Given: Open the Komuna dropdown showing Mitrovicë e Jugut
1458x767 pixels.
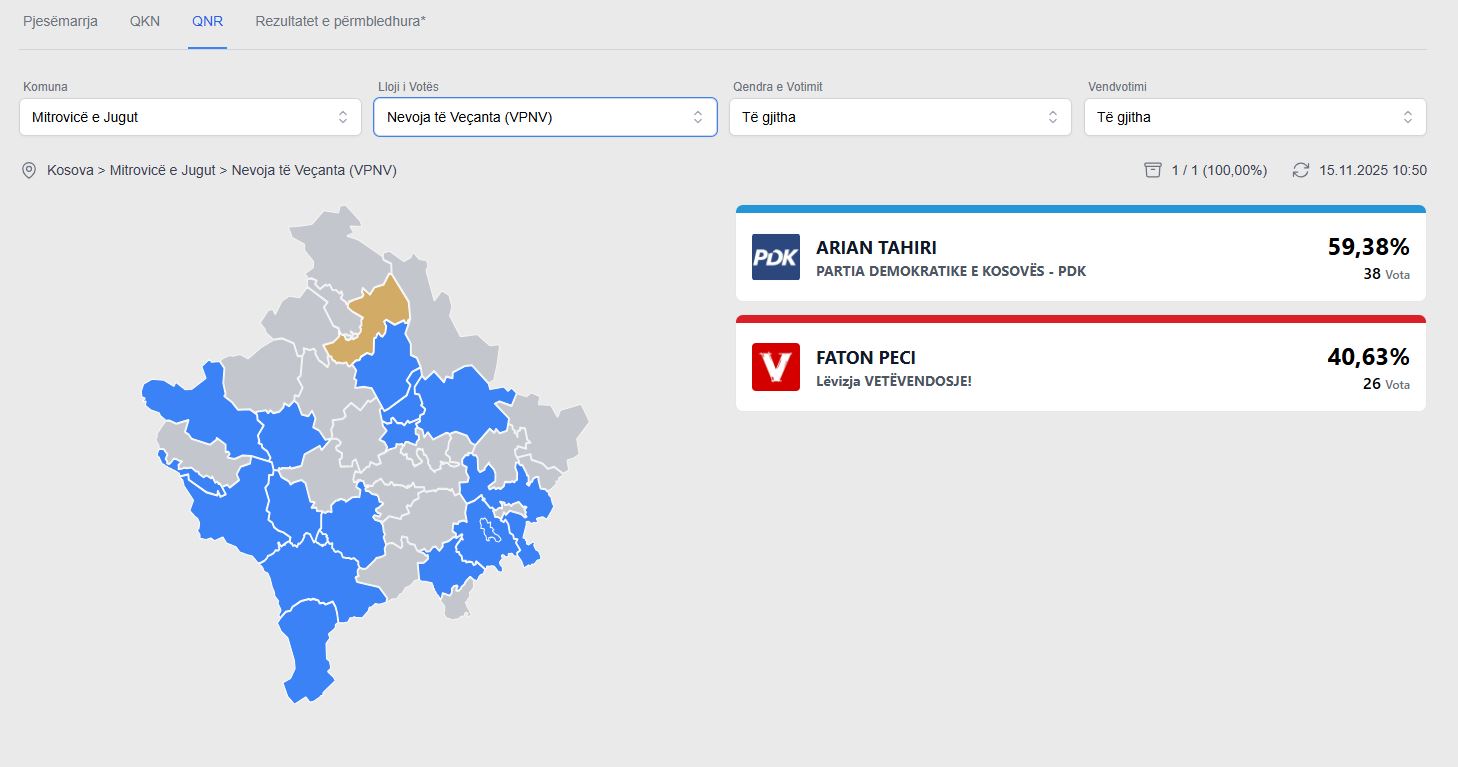Looking at the screenshot, I should click(x=190, y=117).
